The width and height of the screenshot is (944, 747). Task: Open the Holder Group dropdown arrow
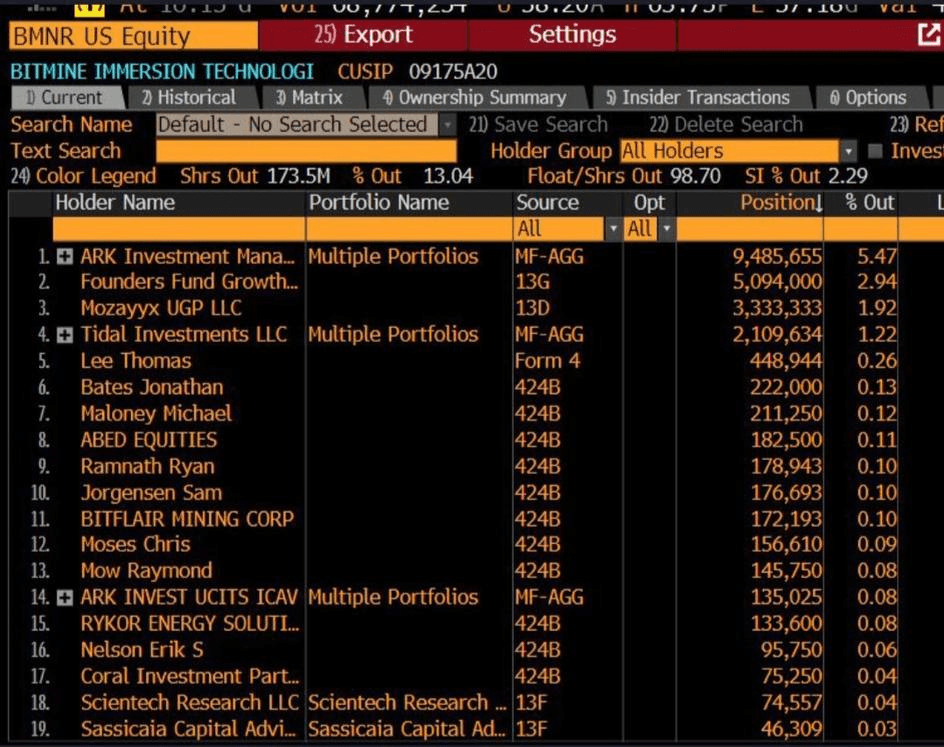tap(848, 150)
